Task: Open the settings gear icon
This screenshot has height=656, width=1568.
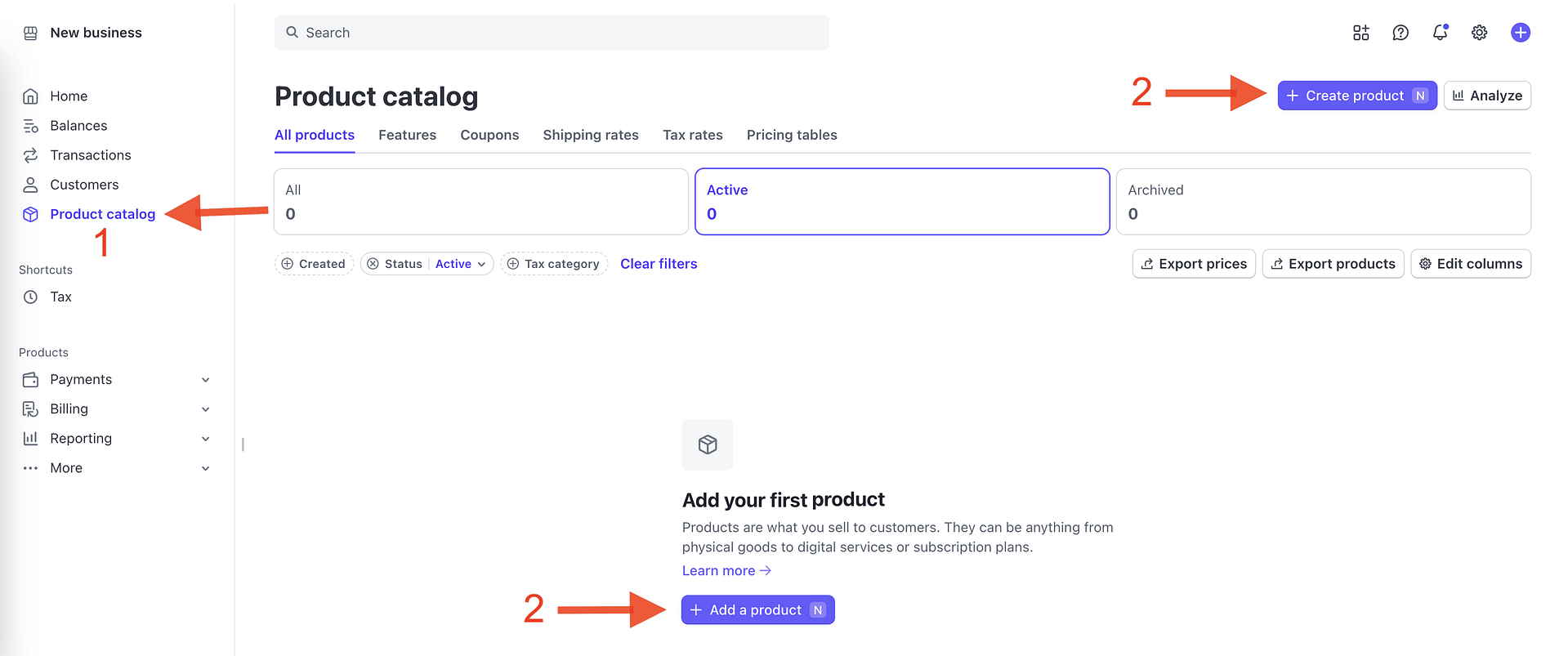Action: click(x=1479, y=33)
